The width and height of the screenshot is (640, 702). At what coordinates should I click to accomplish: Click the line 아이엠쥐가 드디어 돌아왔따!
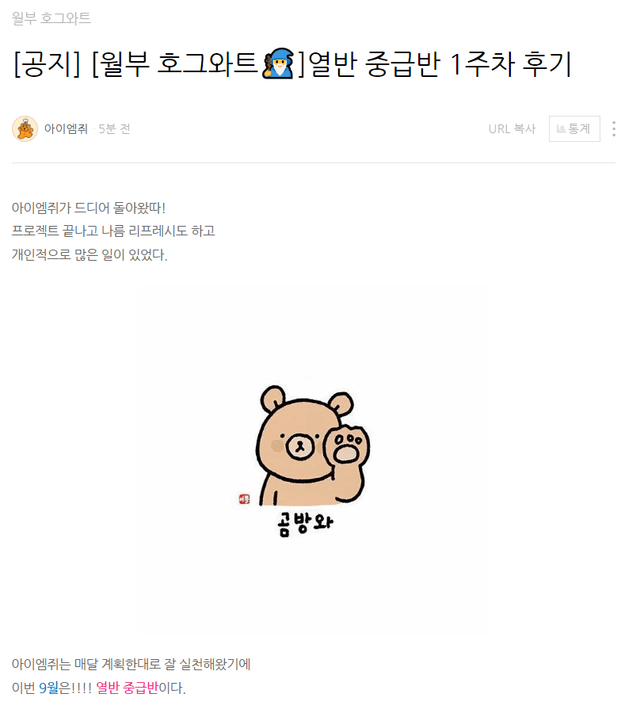point(89,208)
